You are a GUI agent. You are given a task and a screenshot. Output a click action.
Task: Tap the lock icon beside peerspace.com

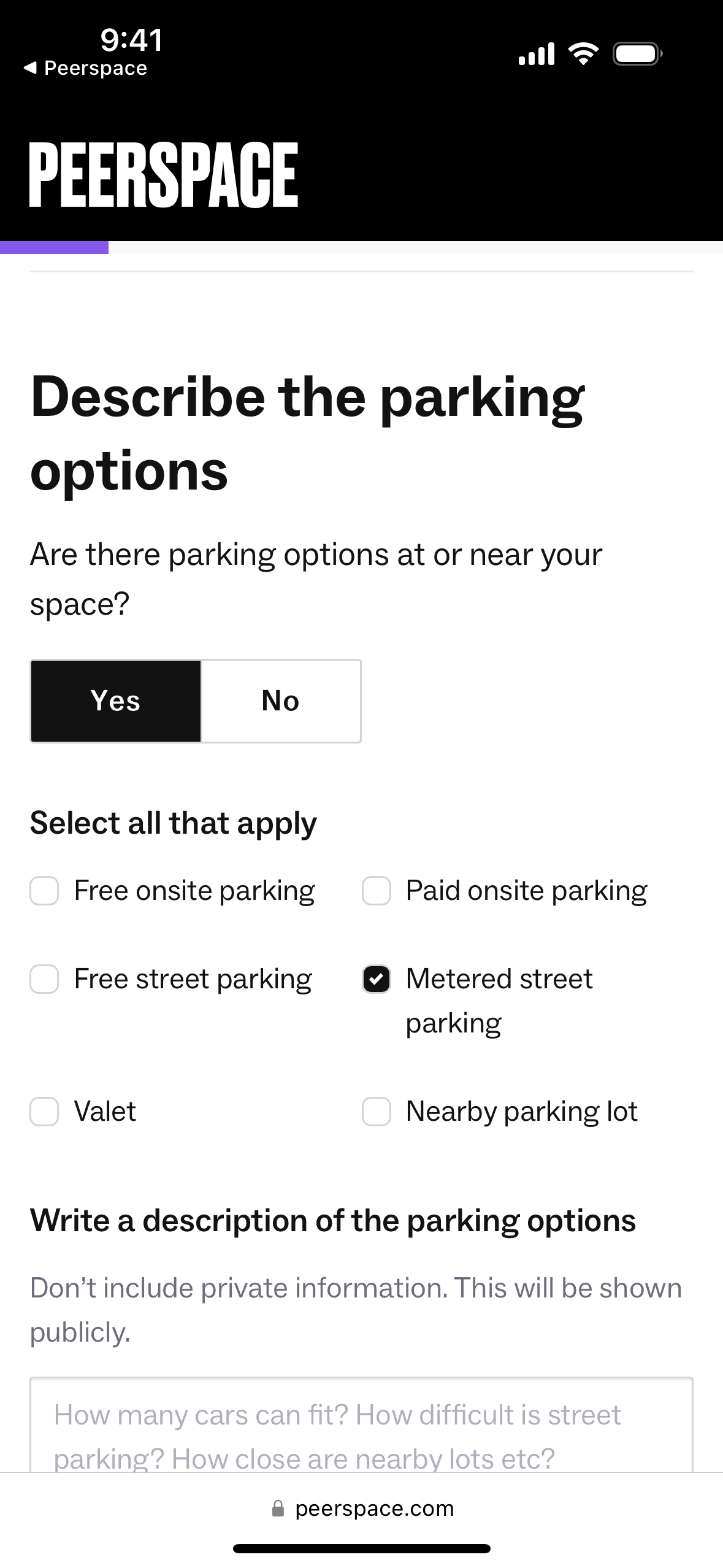278,1508
